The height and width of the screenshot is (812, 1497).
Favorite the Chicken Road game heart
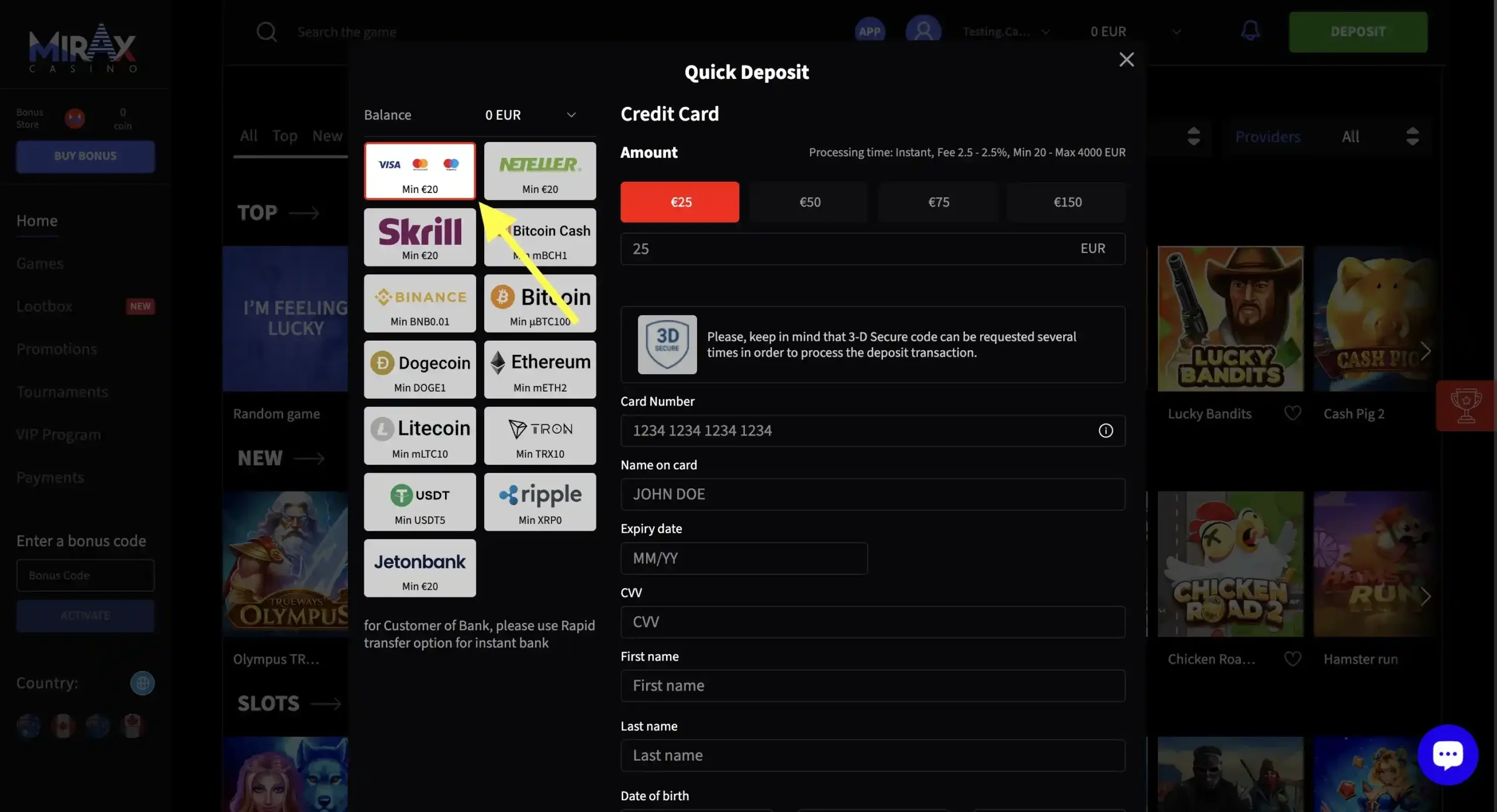coord(1292,659)
